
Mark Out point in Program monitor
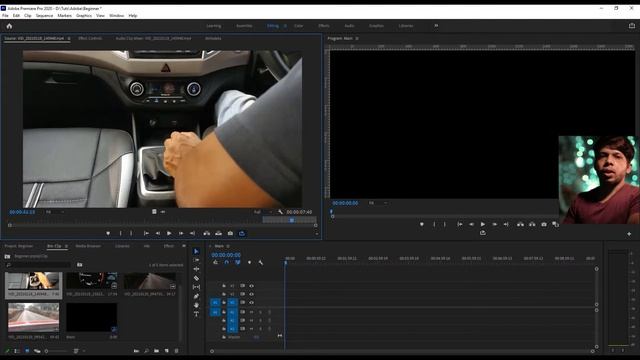pyautogui.click(x=444, y=224)
